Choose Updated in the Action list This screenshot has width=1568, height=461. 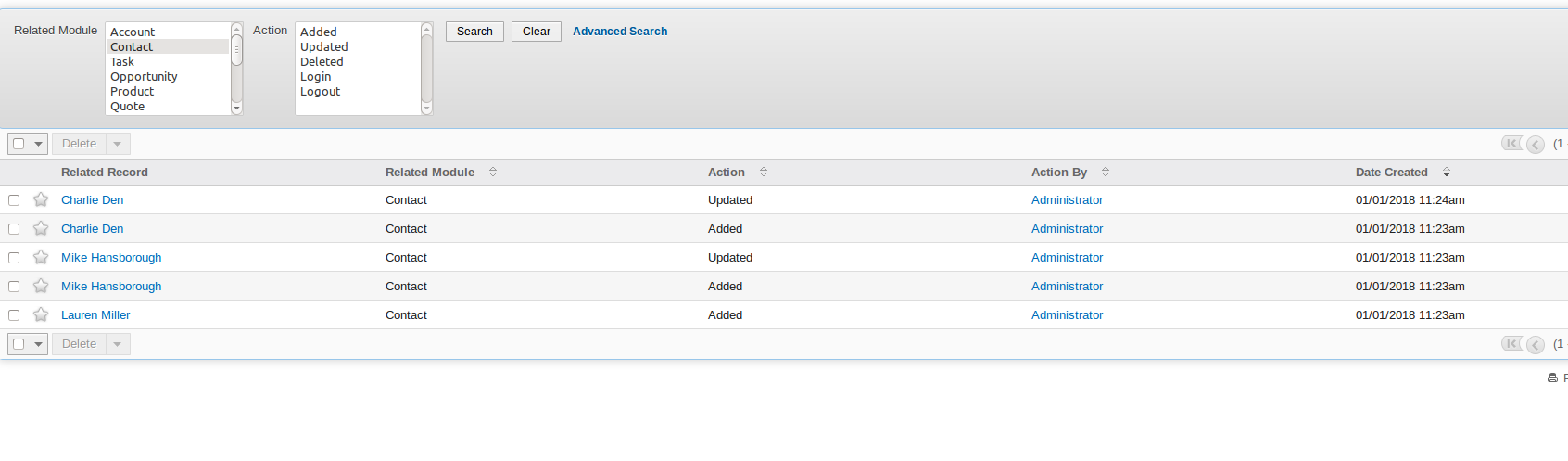[x=359, y=46]
